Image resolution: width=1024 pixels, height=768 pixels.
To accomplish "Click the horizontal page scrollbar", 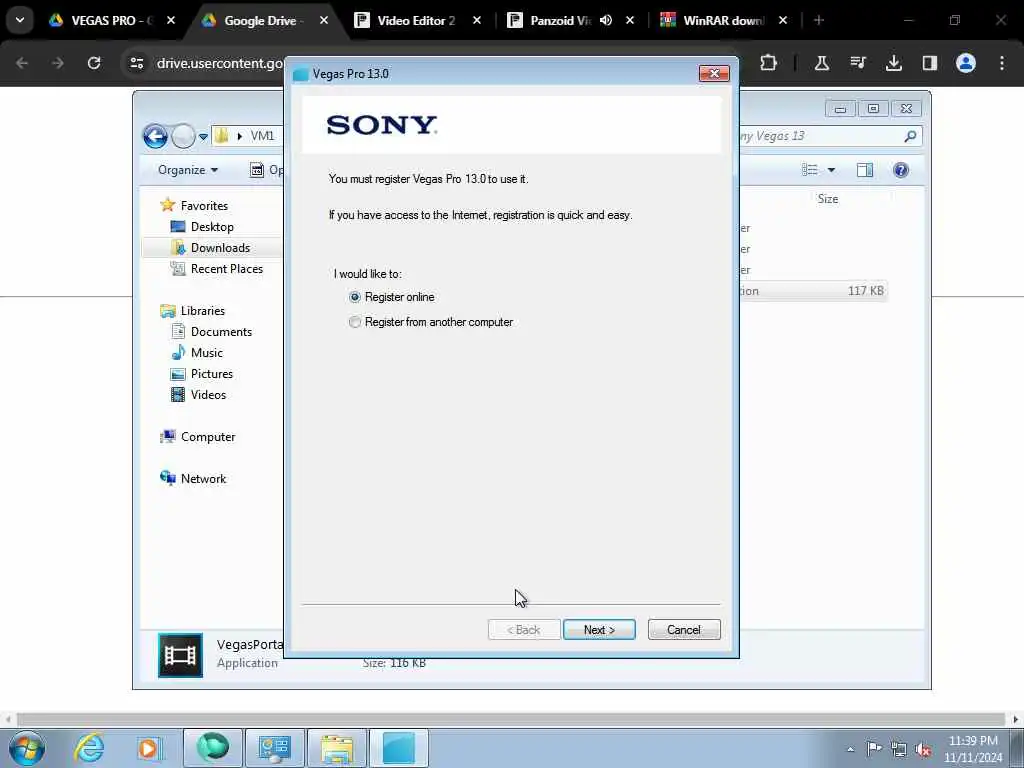I will coord(511,719).
